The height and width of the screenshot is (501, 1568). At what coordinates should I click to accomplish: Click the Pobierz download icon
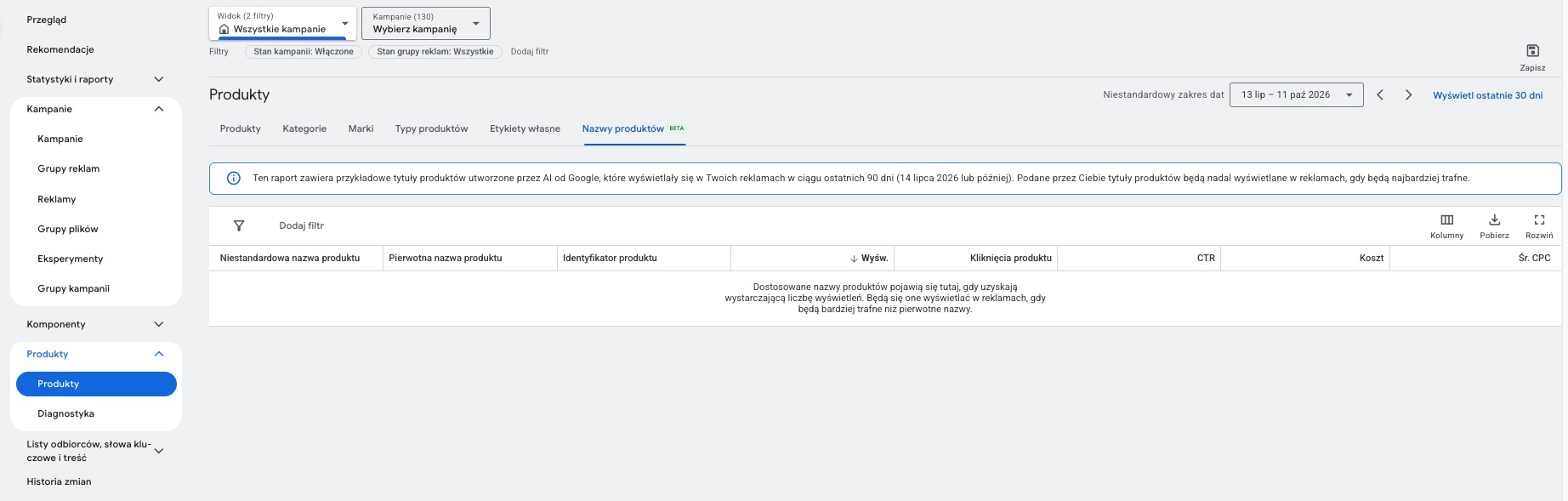tap(1494, 219)
